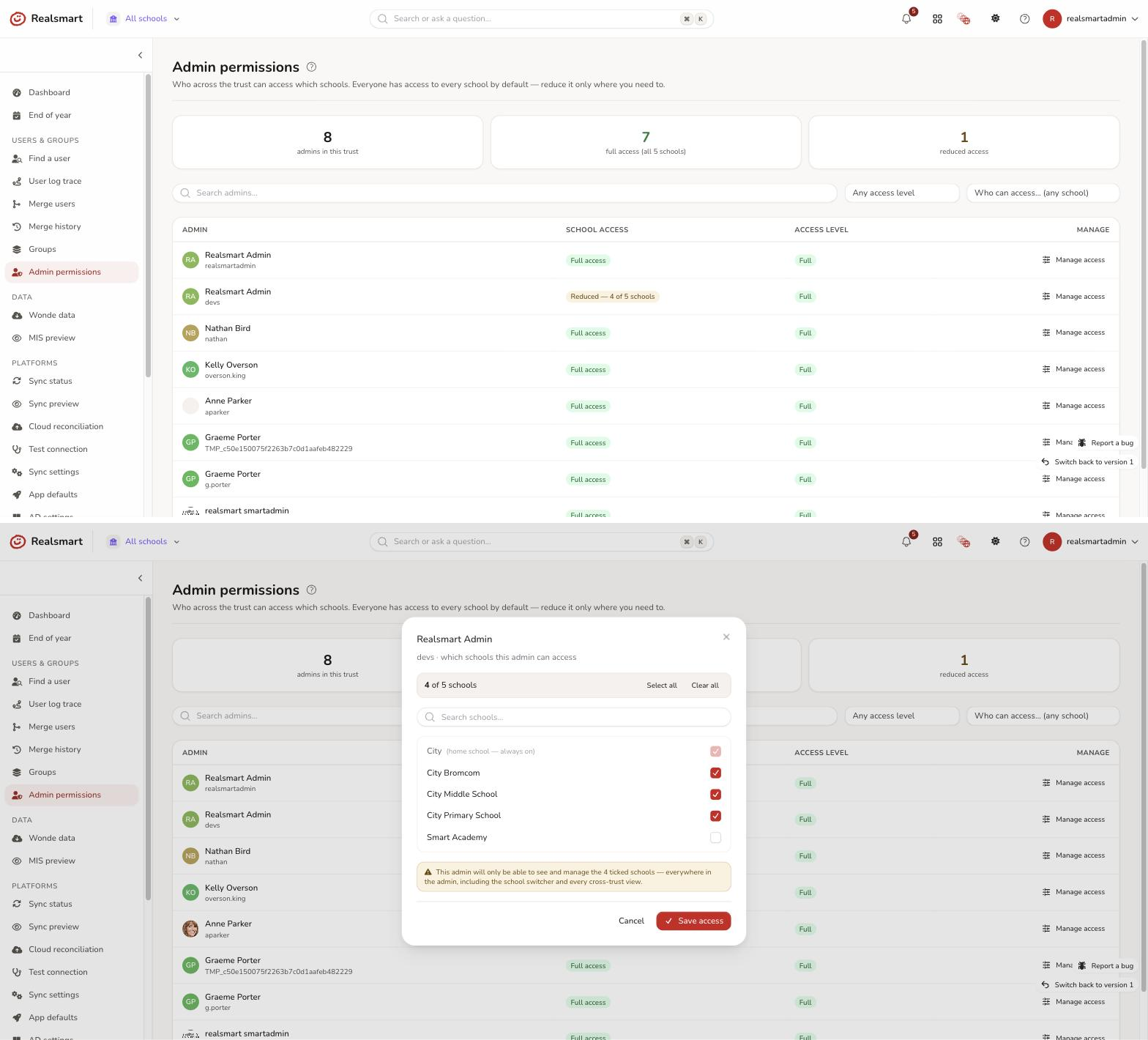Click User log trace icon in undimmed sidebar
Image resolution: width=1148 pixels, height=1040 pixels.
[x=17, y=182]
